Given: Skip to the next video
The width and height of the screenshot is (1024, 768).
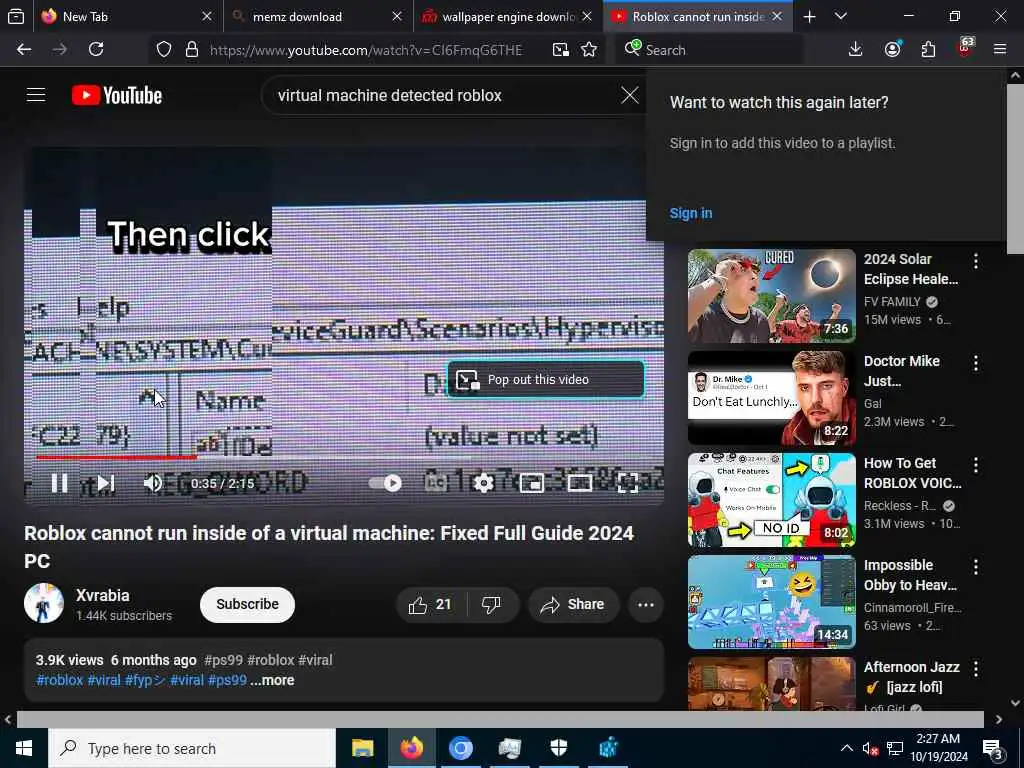Looking at the screenshot, I should pos(106,483).
